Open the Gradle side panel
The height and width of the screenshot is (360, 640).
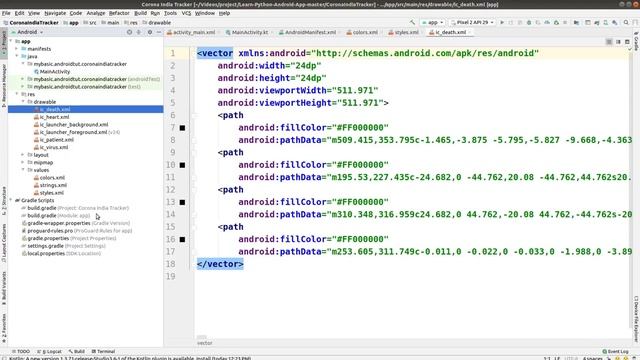pyautogui.click(x=636, y=41)
